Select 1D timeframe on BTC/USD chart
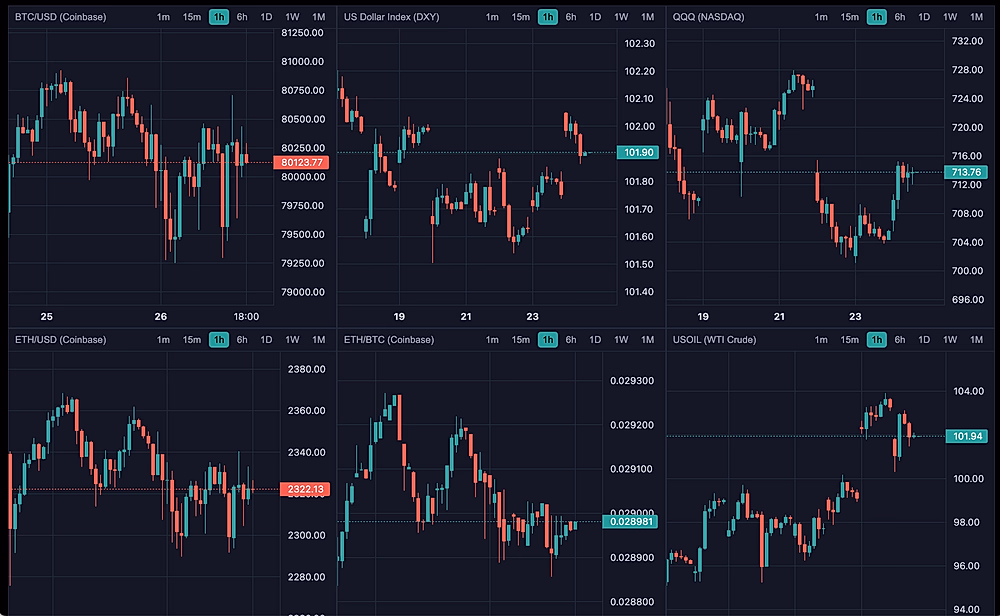This screenshot has width=1000, height=616. point(266,17)
